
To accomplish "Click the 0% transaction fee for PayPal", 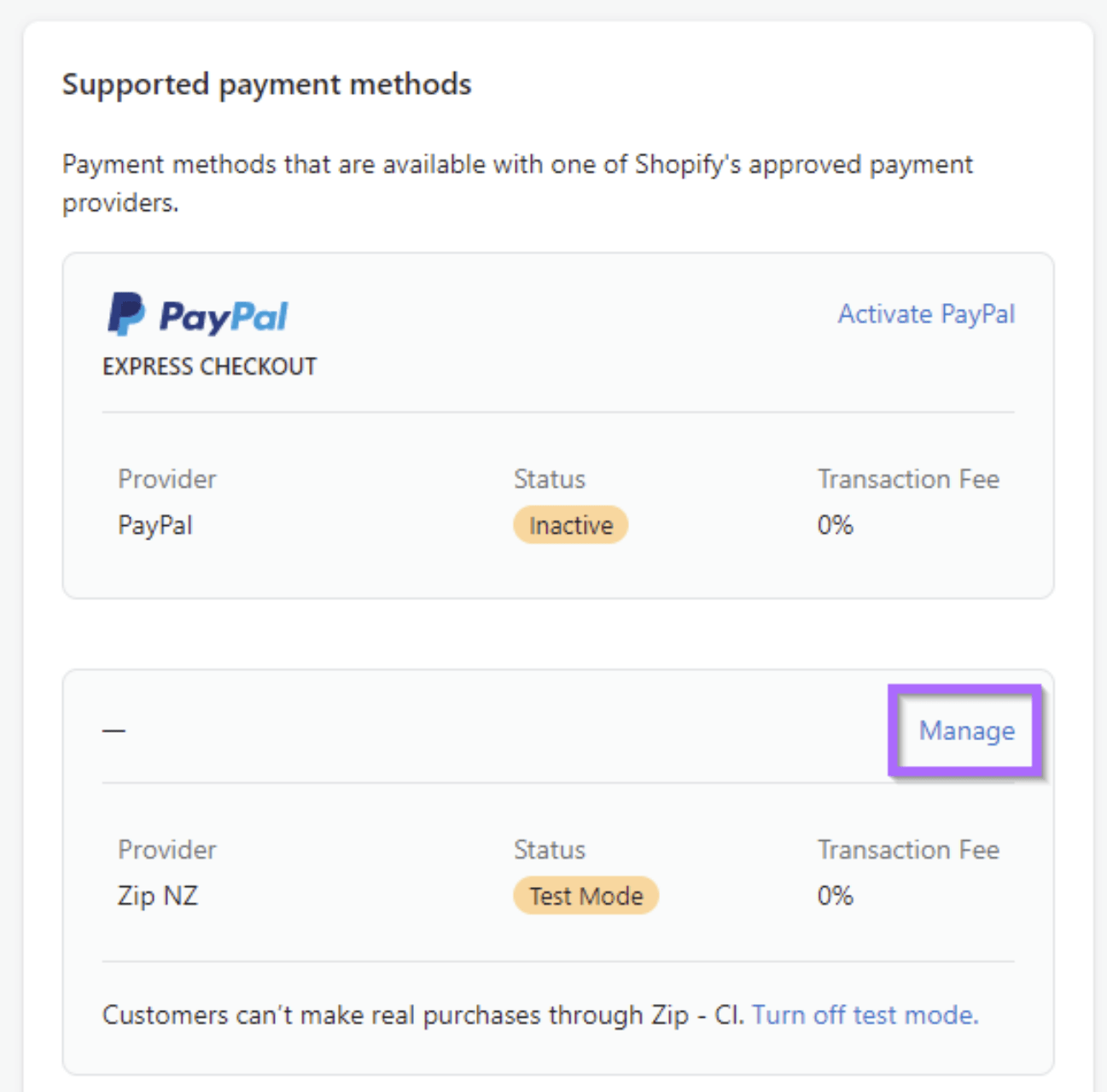I will click(x=833, y=524).
